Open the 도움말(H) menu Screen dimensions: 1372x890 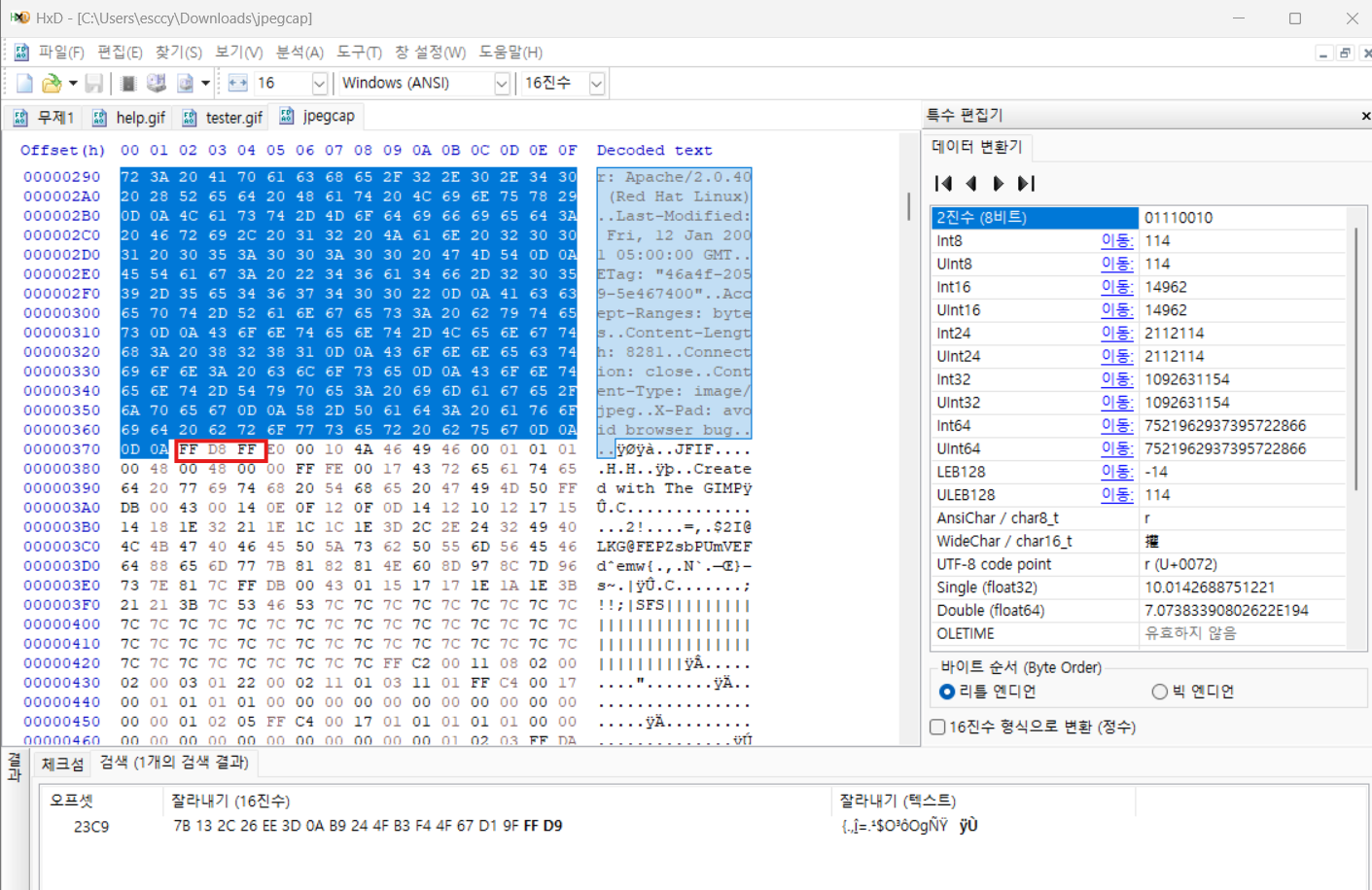point(510,53)
